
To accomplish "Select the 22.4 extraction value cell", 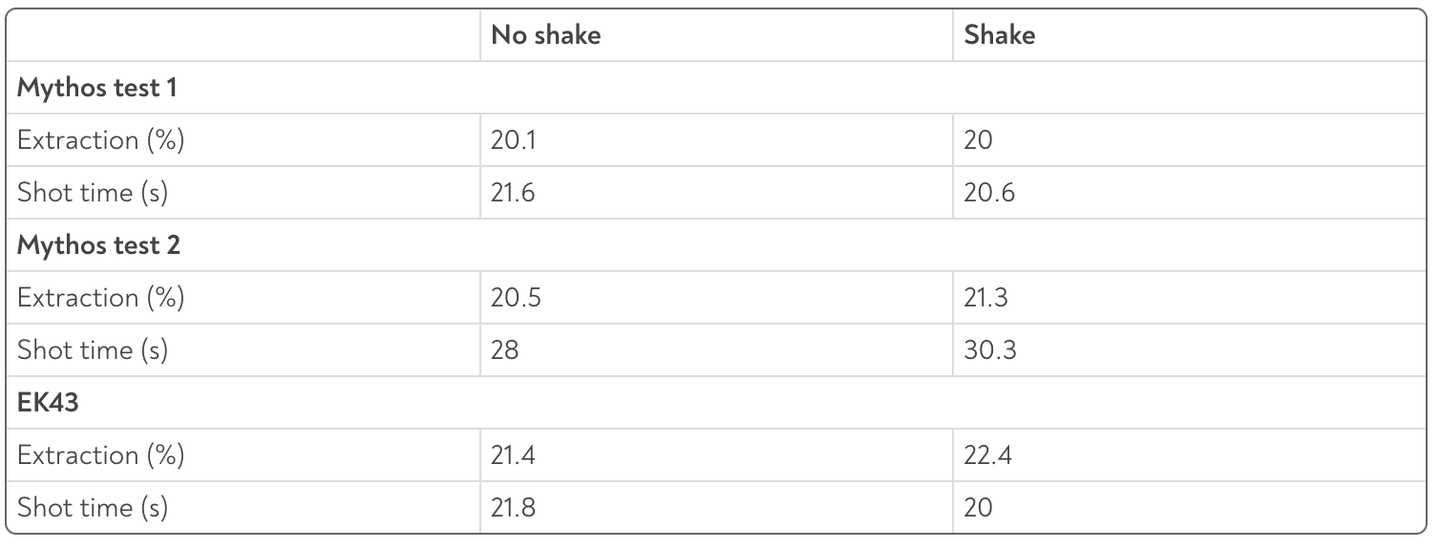I will coord(989,455).
